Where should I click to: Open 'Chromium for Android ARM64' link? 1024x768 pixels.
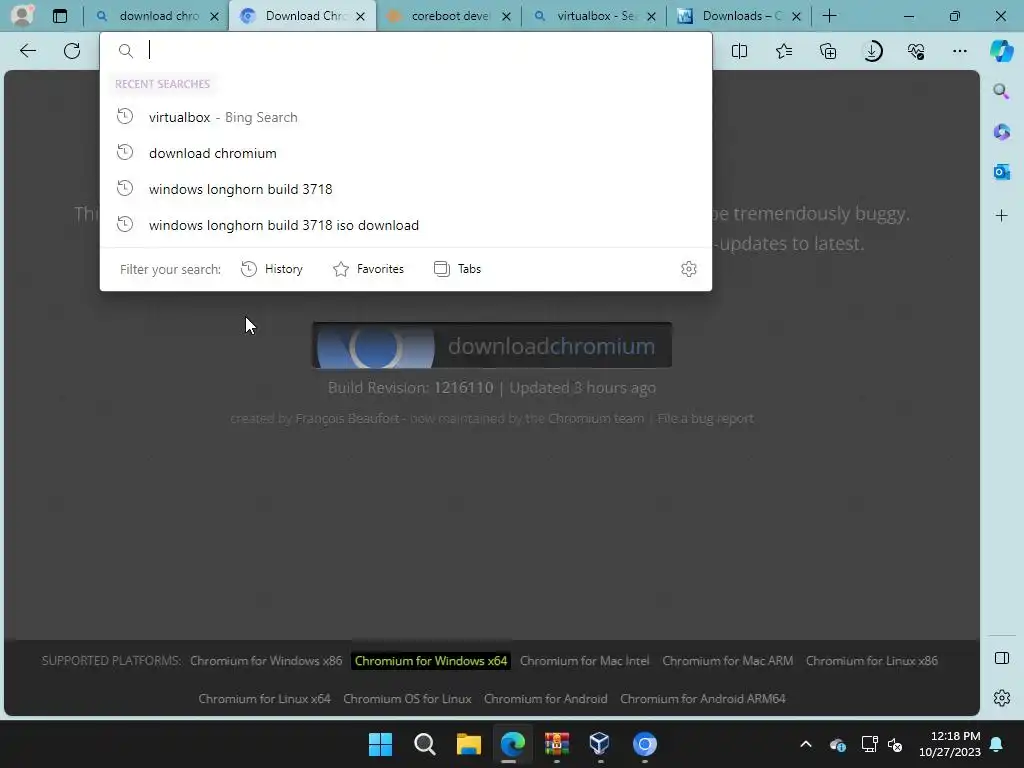click(x=703, y=699)
